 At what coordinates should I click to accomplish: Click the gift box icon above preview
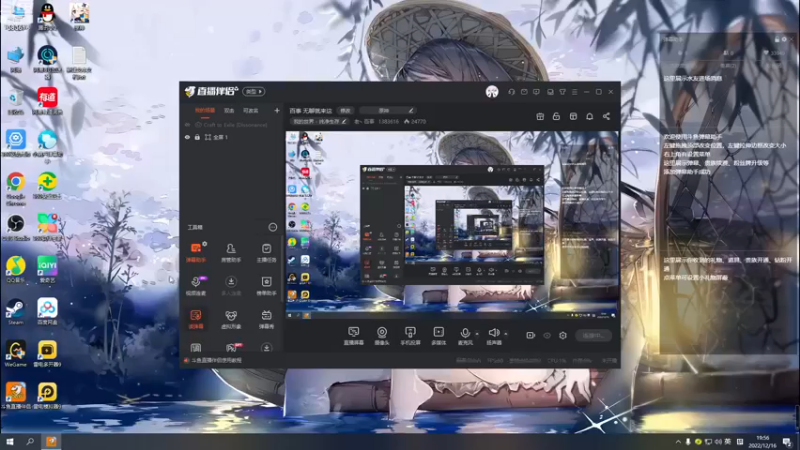pyautogui.click(x=540, y=116)
